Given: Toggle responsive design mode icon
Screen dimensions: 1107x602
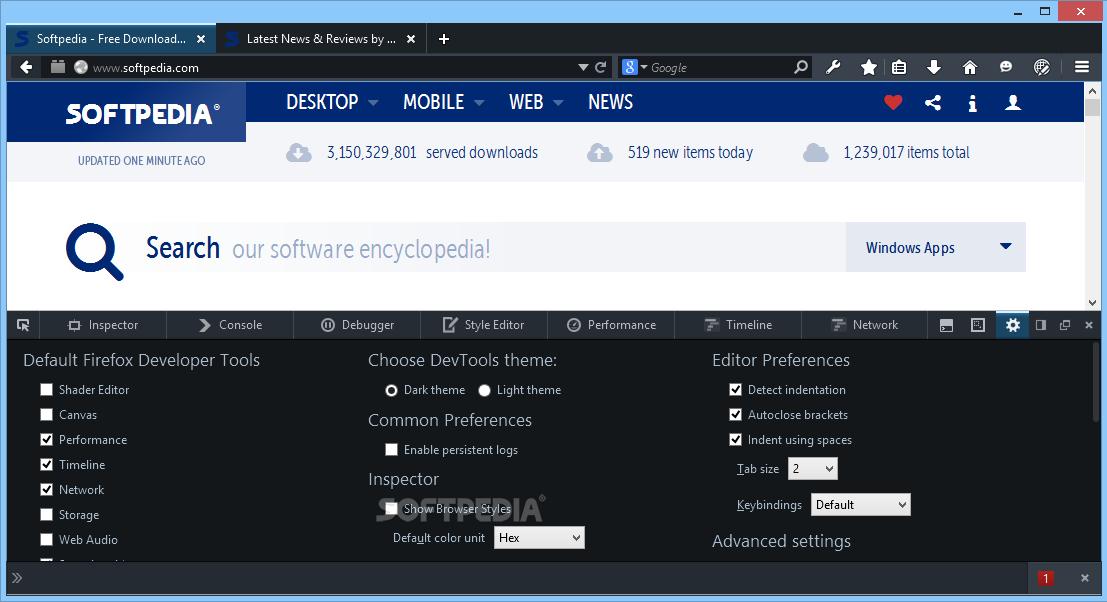Looking at the screenshot, I should coord(977,325).
